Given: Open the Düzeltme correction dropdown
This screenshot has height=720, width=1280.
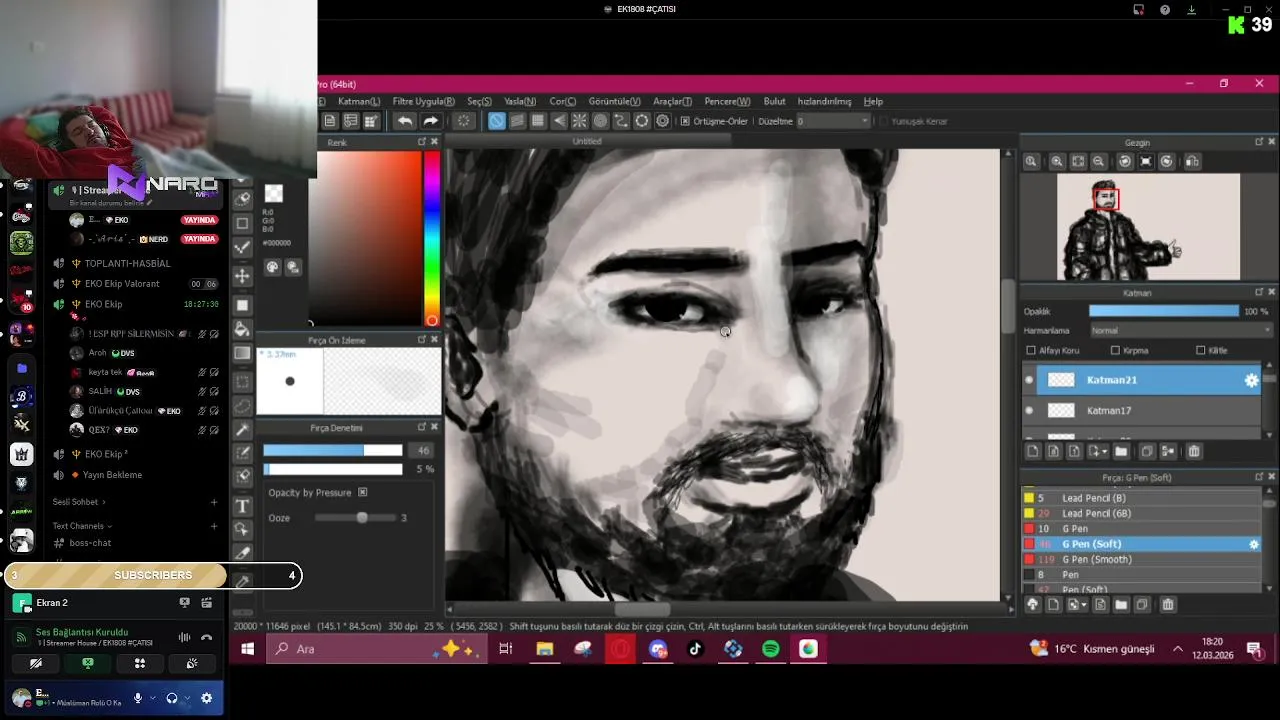Looking at the screenshot, I should (833, 121).
